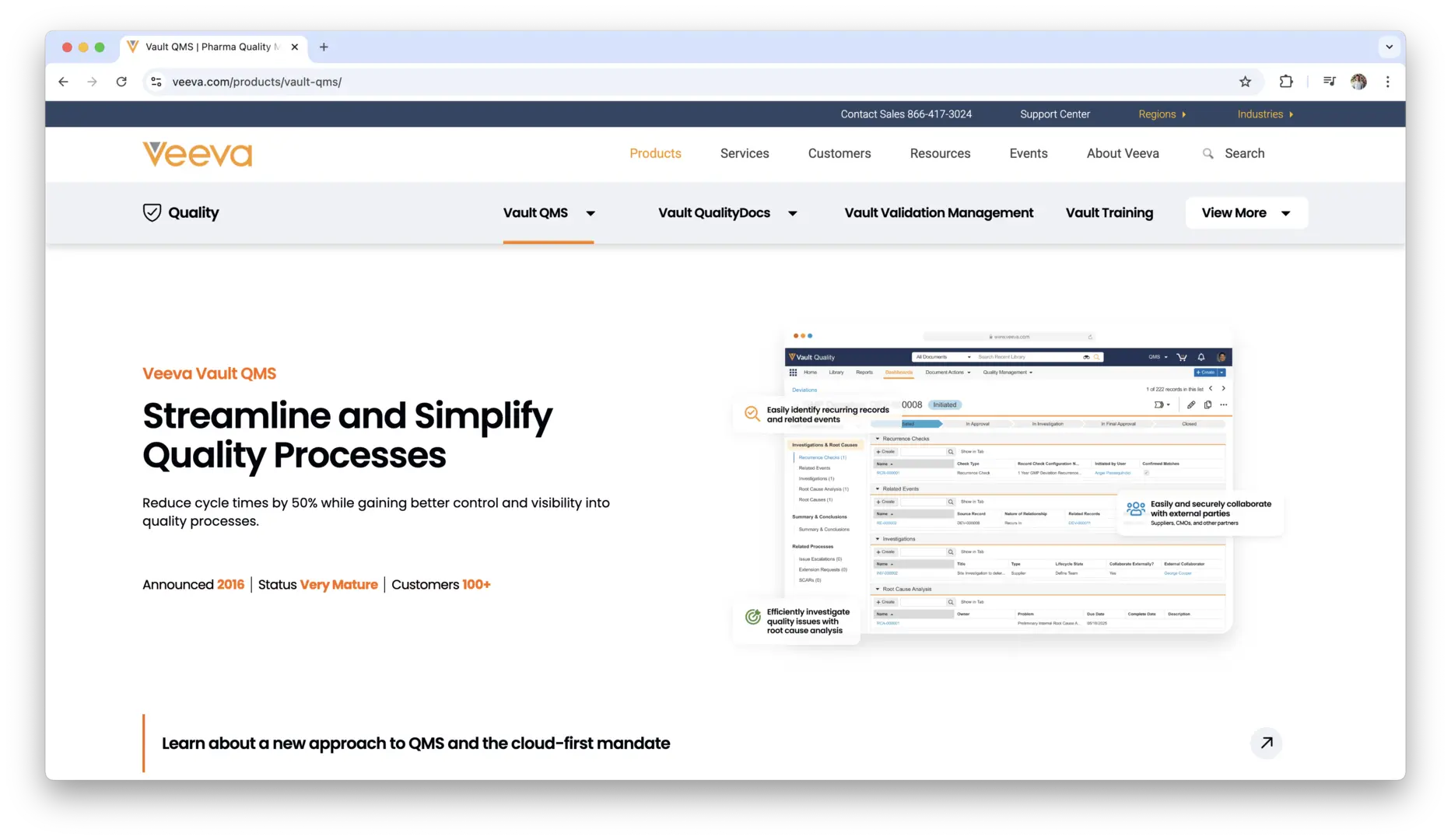Viewport: 1451px width, 840px height.
Task: Expand the Vault QualityDocs dropdown arrow
Action: point(792,213)
